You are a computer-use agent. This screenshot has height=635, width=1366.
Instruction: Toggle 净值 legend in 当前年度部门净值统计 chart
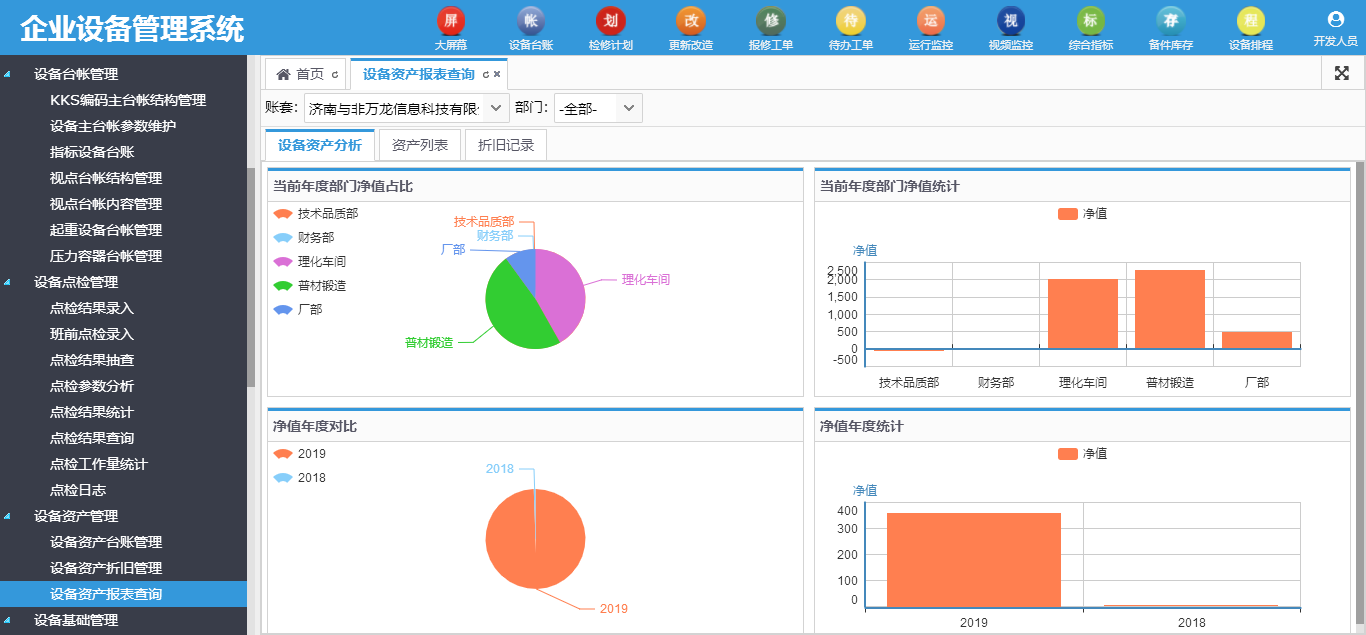pos(1082,214)
